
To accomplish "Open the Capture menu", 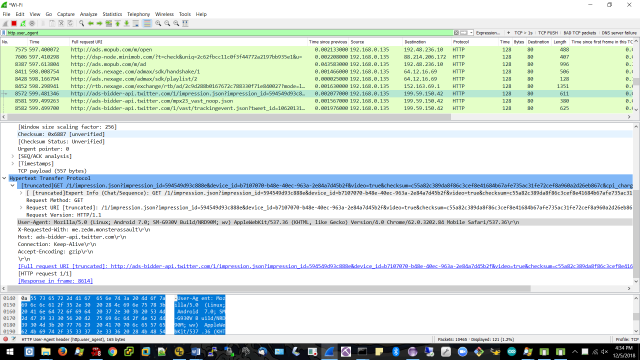I will click(x=66, y=14).
